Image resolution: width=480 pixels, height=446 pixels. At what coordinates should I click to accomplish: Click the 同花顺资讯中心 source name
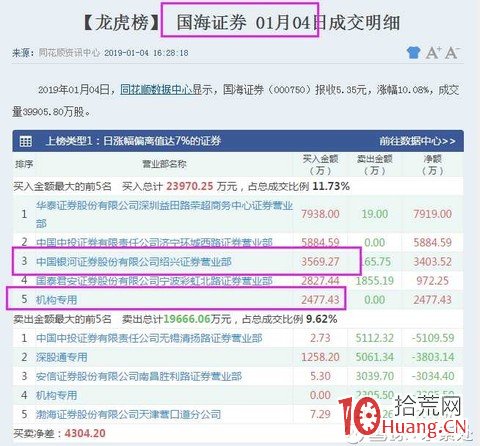point(69,53)
